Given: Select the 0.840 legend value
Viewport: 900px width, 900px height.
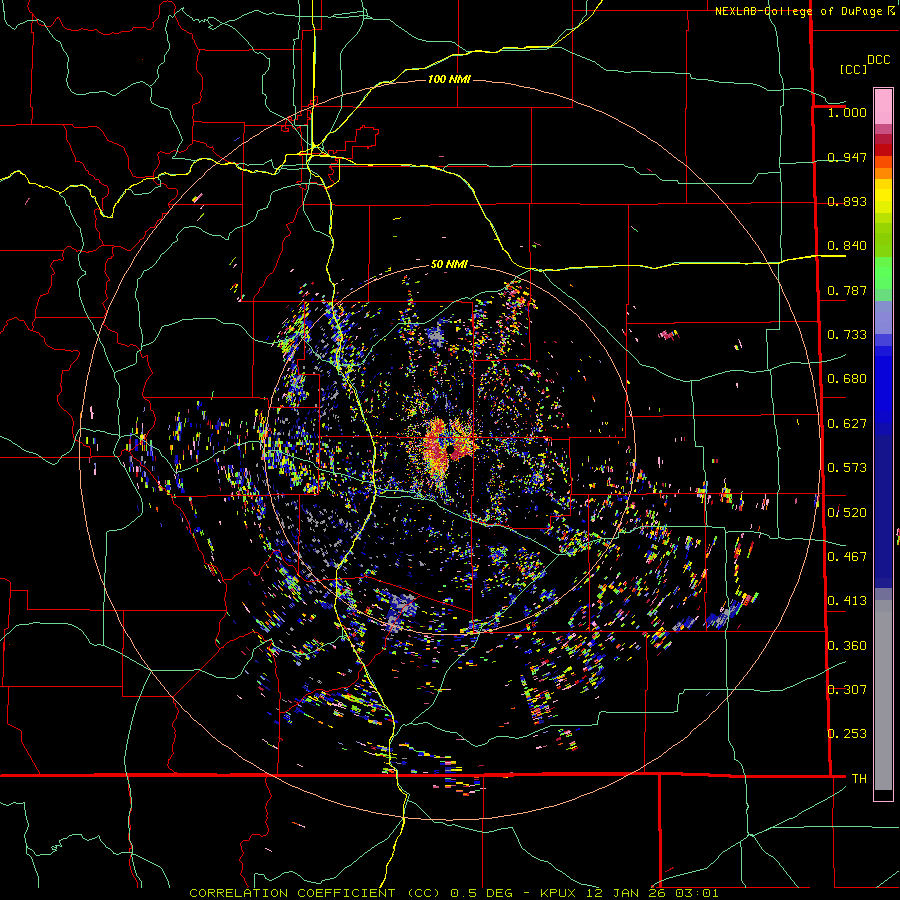Looking at the screenshot, I should click(x=847, y=246).
